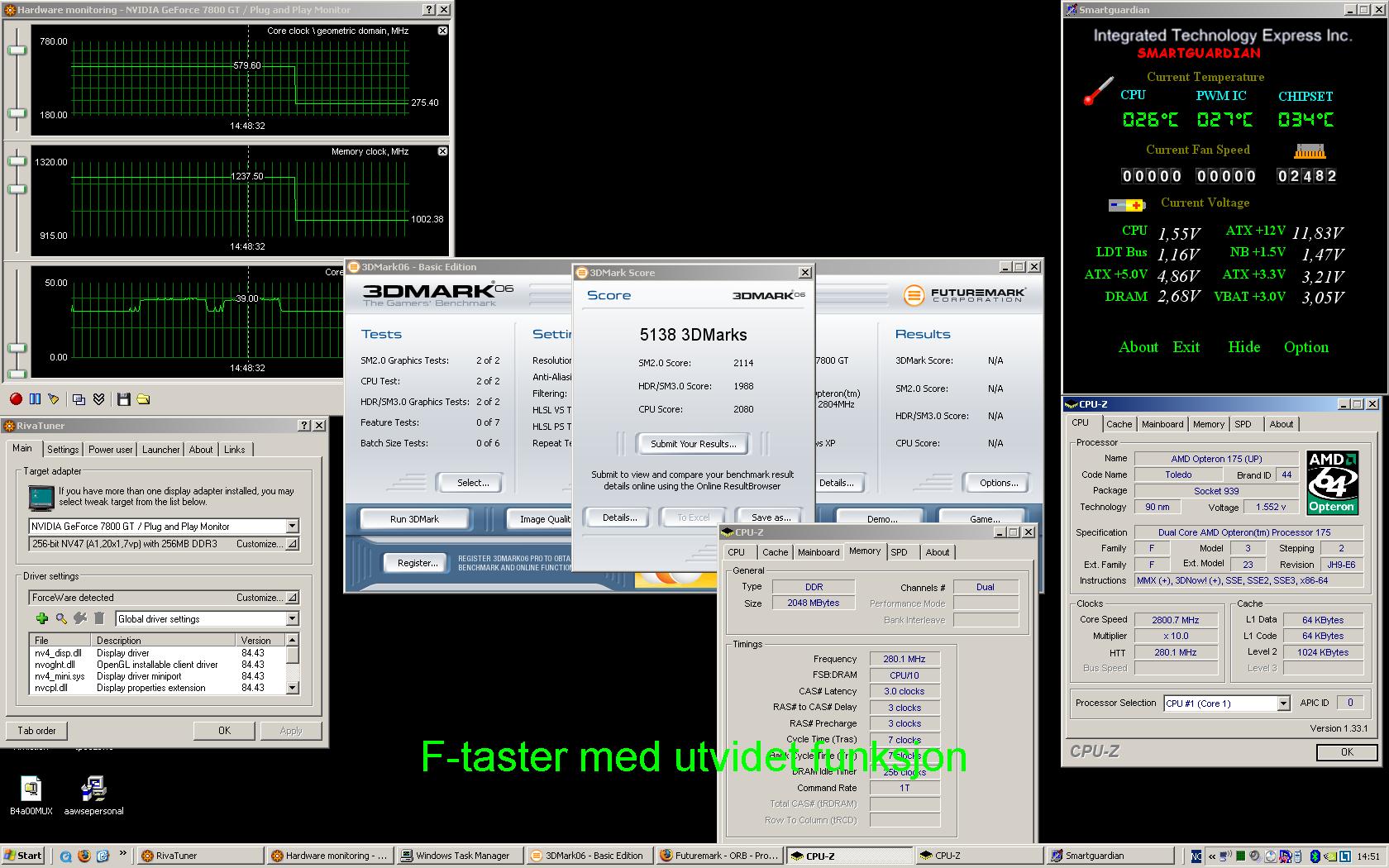Open the Launcher tab in RivaTuner
This screenshot has width=1389, height=868.
point(160,450)
